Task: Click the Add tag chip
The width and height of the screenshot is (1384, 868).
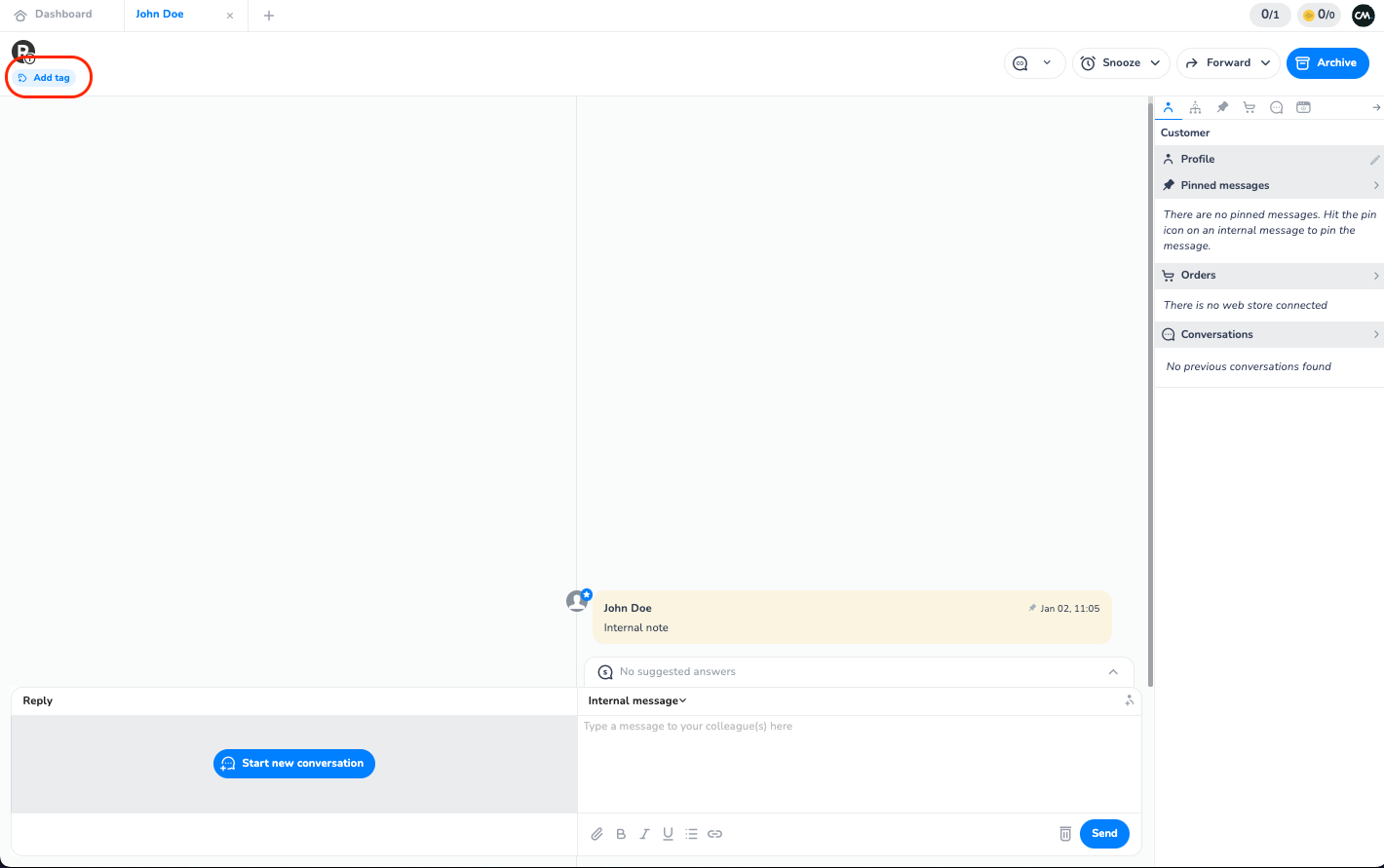Action: coord(45,78)
